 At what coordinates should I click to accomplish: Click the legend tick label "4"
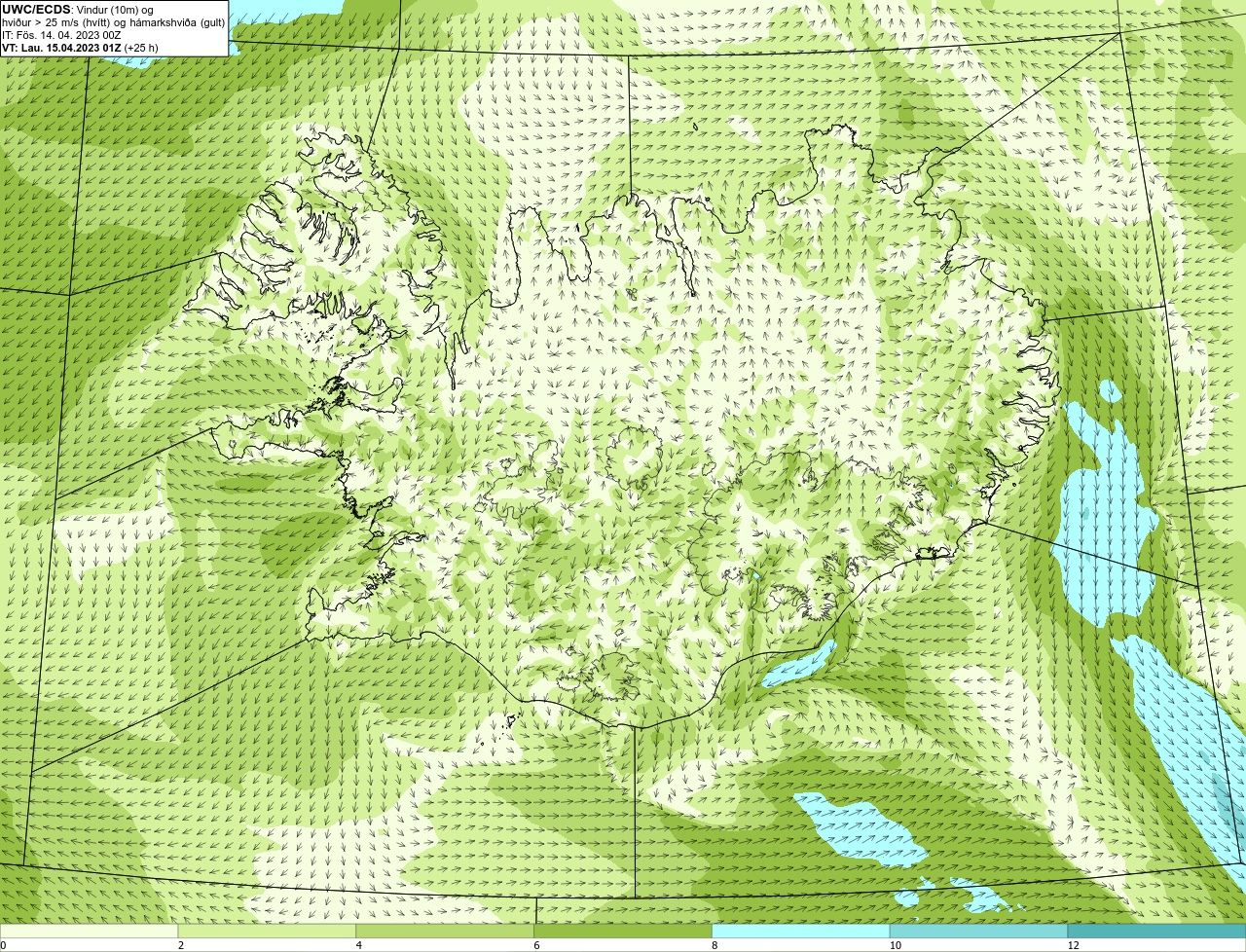tap(358, 945)
